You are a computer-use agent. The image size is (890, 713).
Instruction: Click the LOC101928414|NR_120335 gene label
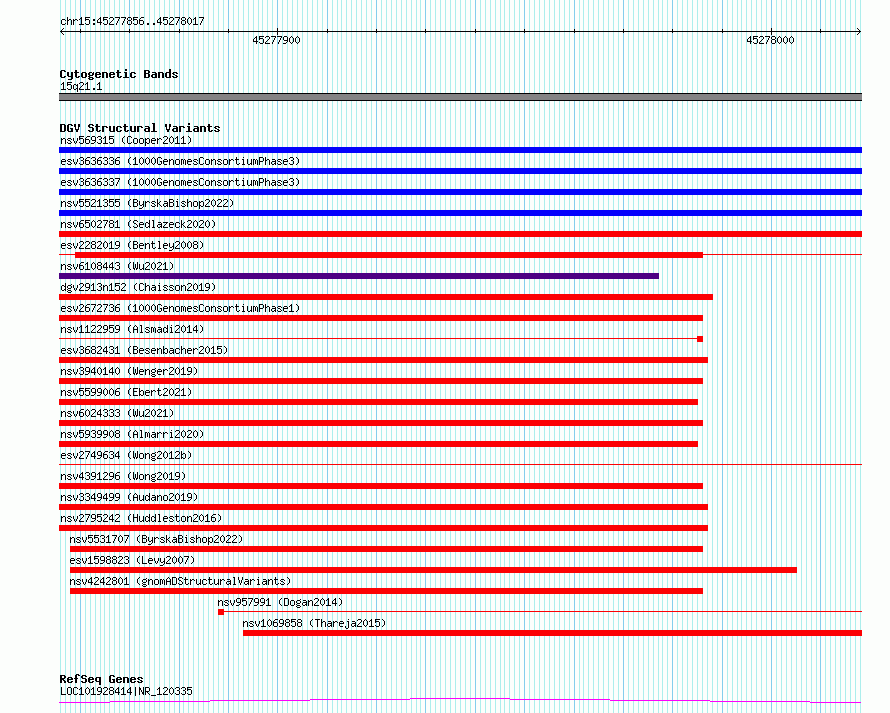tap(126, 691)
